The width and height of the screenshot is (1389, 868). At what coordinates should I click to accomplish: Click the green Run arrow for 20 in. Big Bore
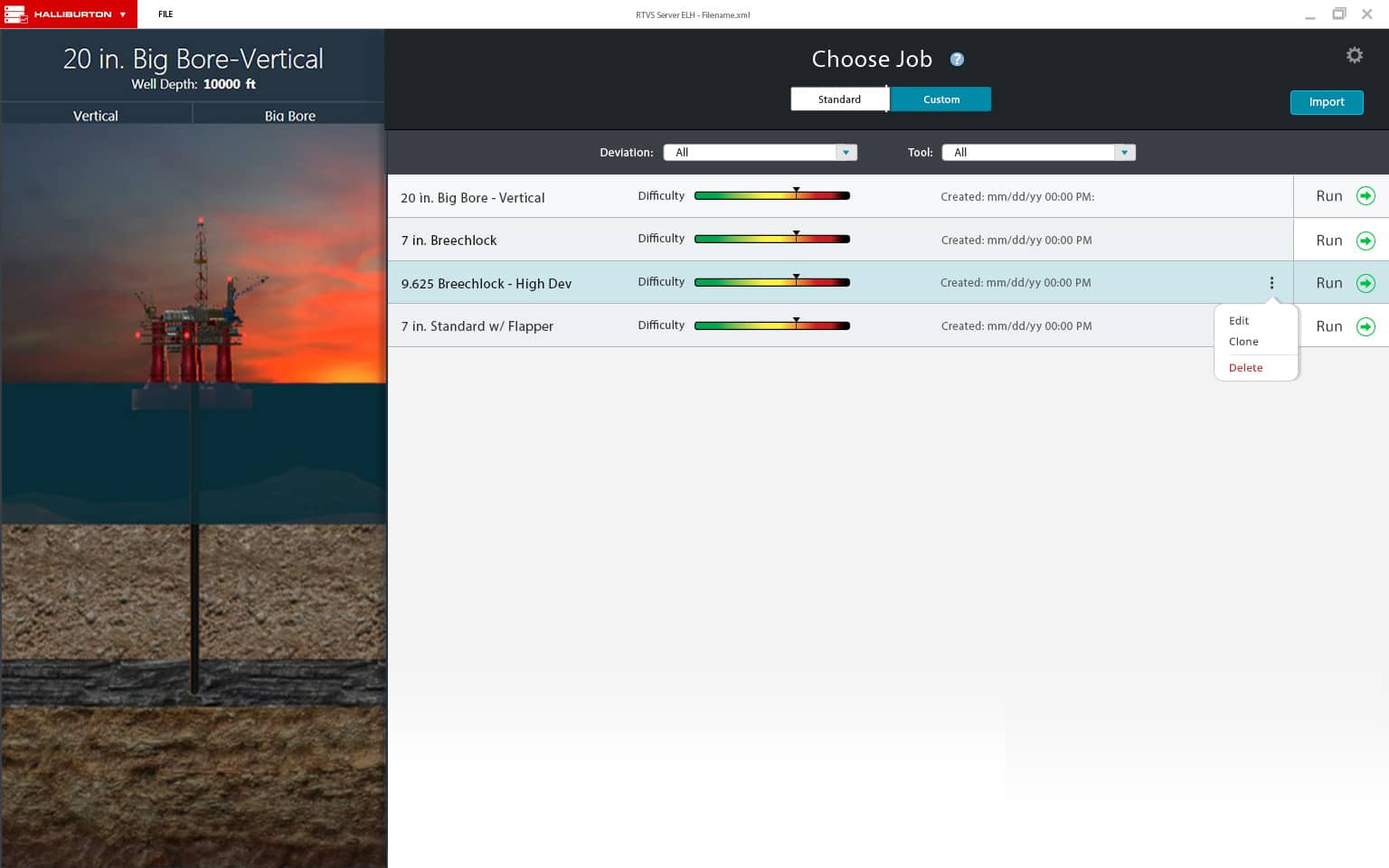(x=1365, y=196)
